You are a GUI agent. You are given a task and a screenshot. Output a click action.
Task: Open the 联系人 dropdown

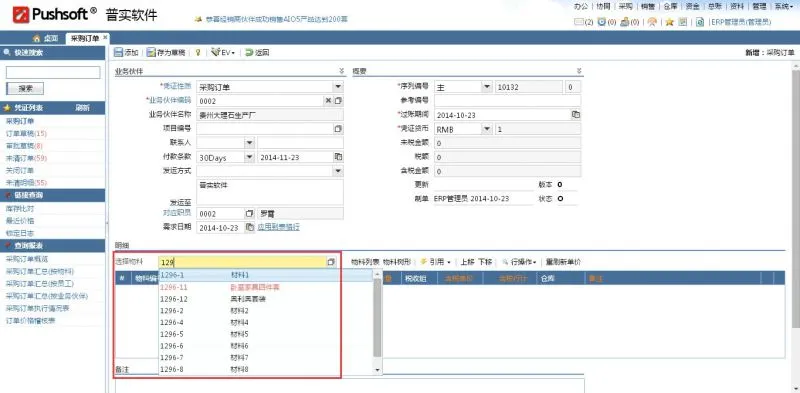click(x=249, y=143)
